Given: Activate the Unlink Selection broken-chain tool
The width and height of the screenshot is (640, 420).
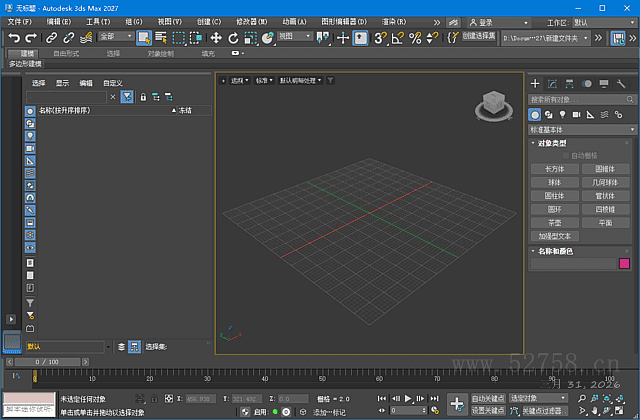Looking at the screenshot, I should (69, 38).
